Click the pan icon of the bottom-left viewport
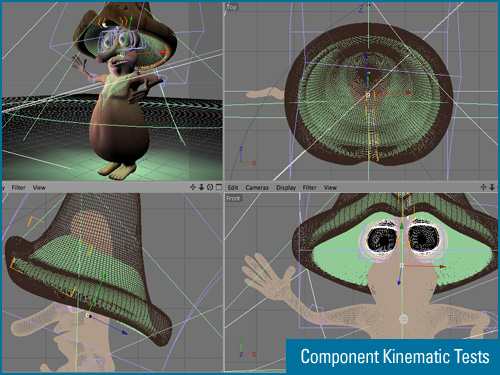The height and width of the screenshot is (375, 500). pos(193,187)
